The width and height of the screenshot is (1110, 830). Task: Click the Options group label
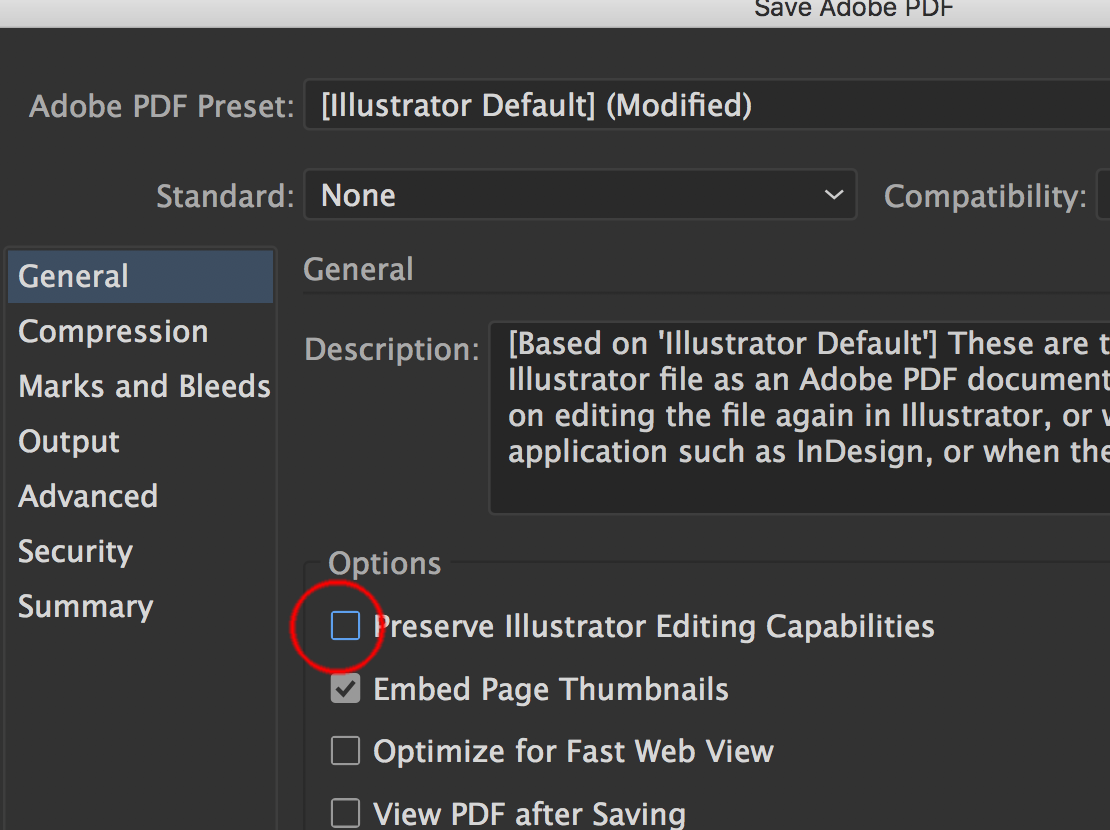[x=384, y=564]
